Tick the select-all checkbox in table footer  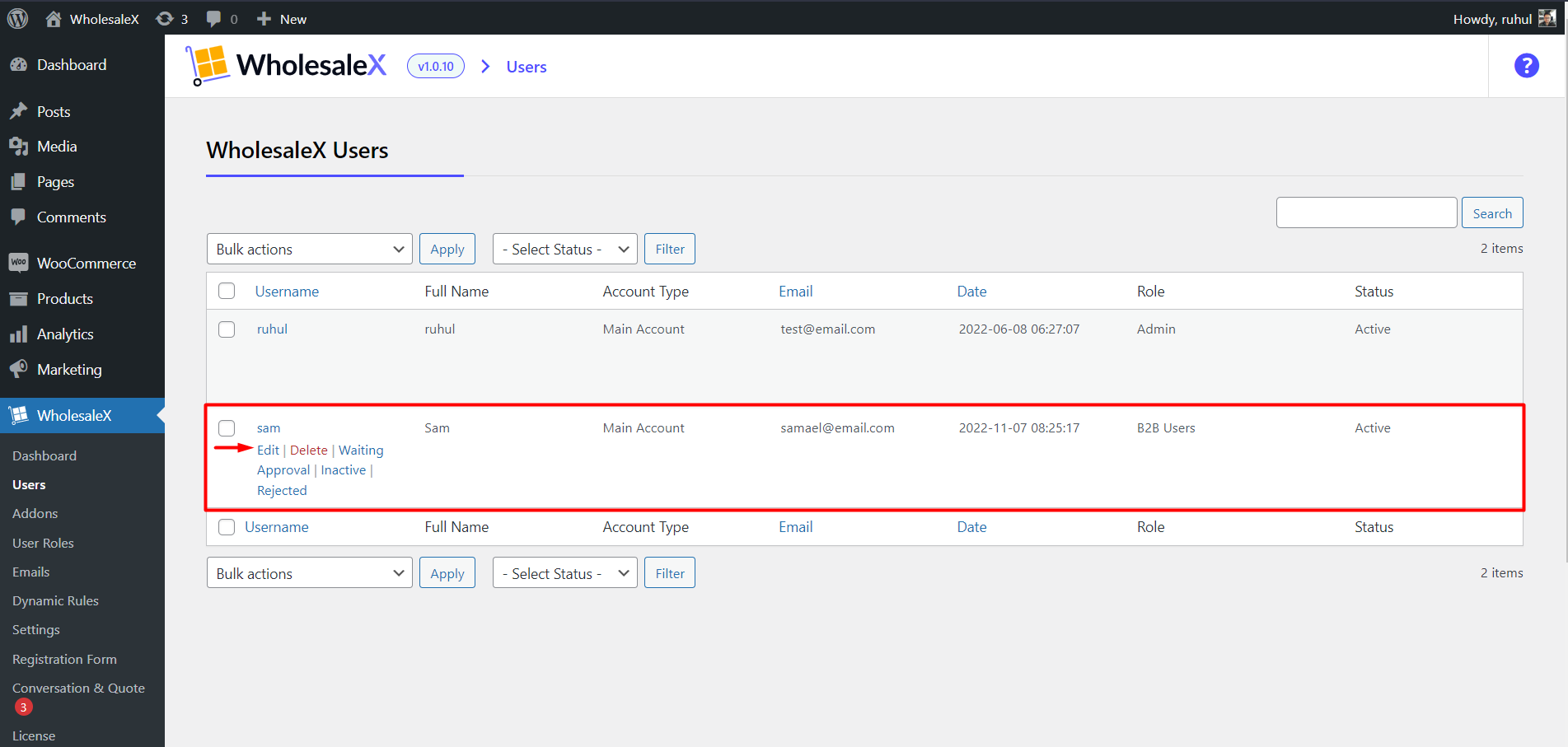227,527
